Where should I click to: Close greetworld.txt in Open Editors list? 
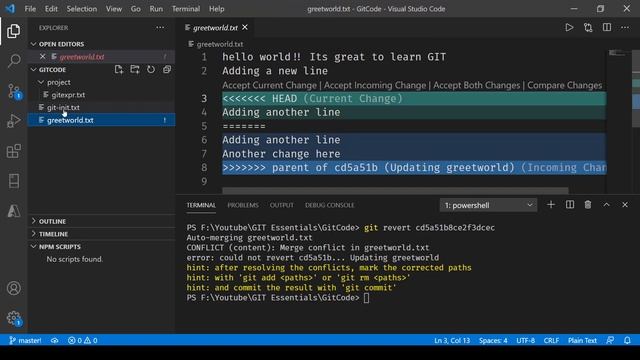point(42,56)
